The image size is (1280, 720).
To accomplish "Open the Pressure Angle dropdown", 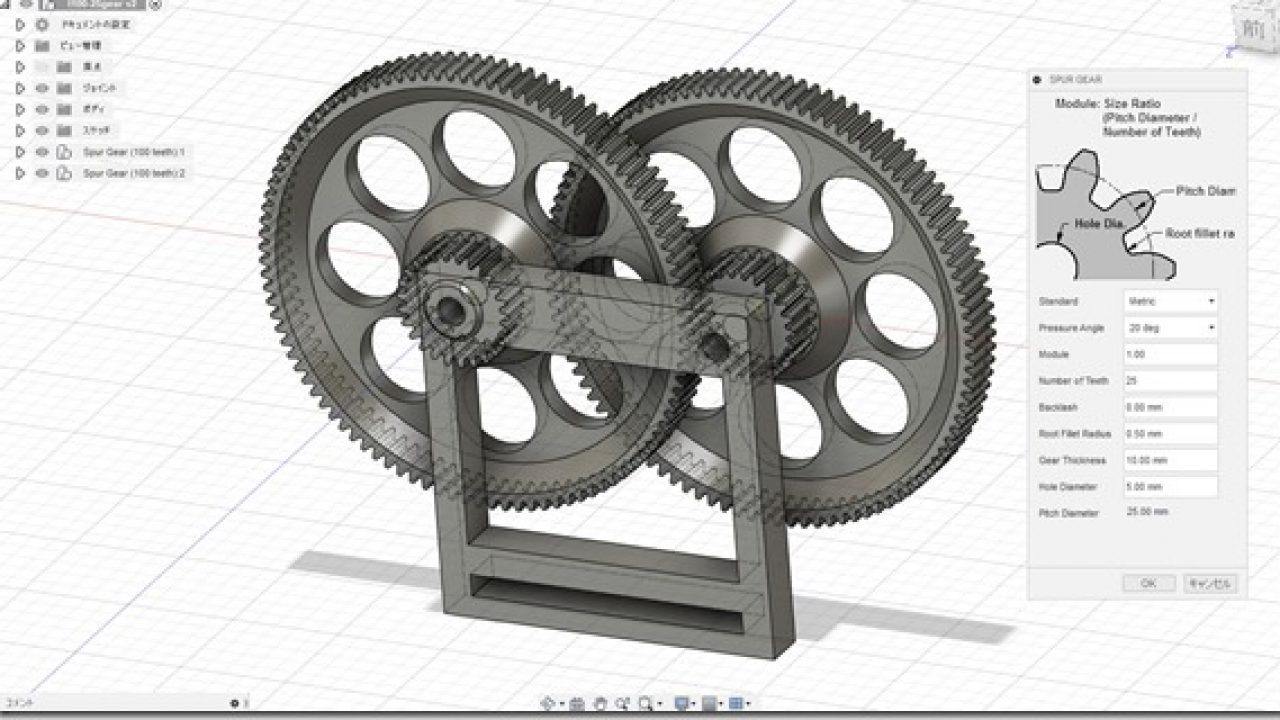I will click(x=1171, y=328).
